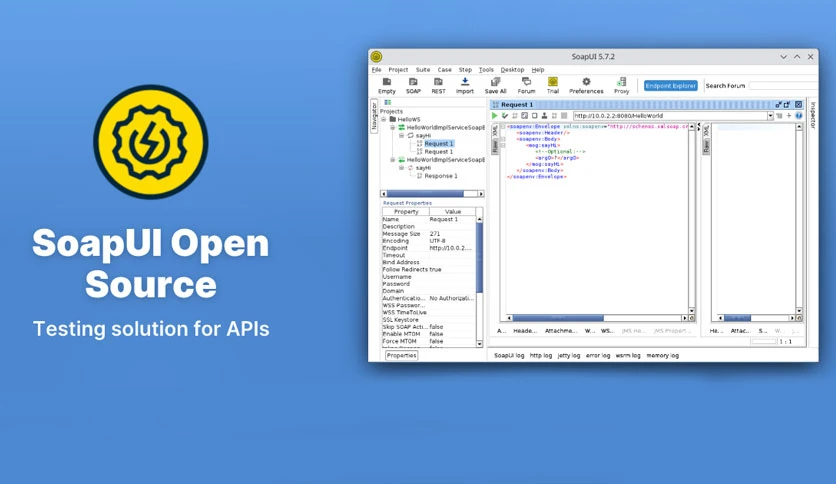Click the green checkmark add-to-TestCase icon

point(505,116)
